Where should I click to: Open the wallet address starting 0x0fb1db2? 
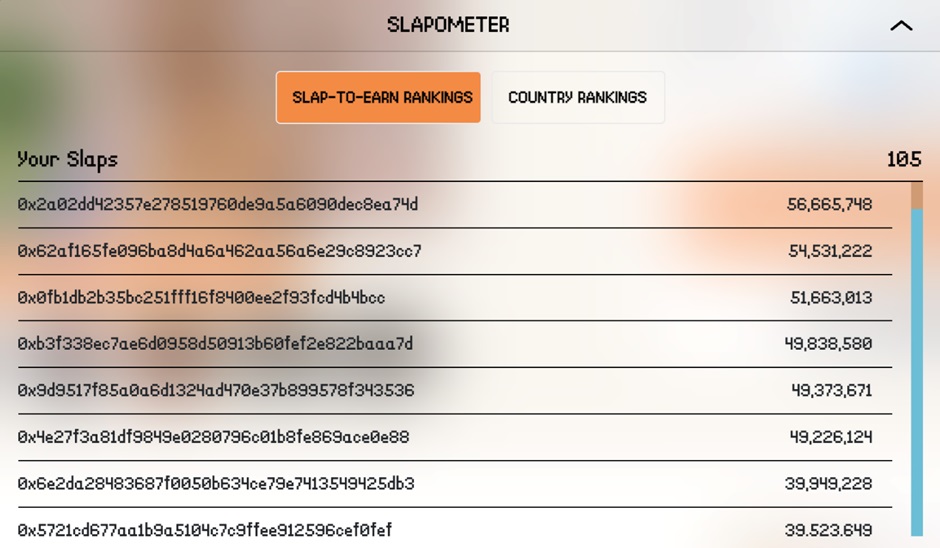201,297
